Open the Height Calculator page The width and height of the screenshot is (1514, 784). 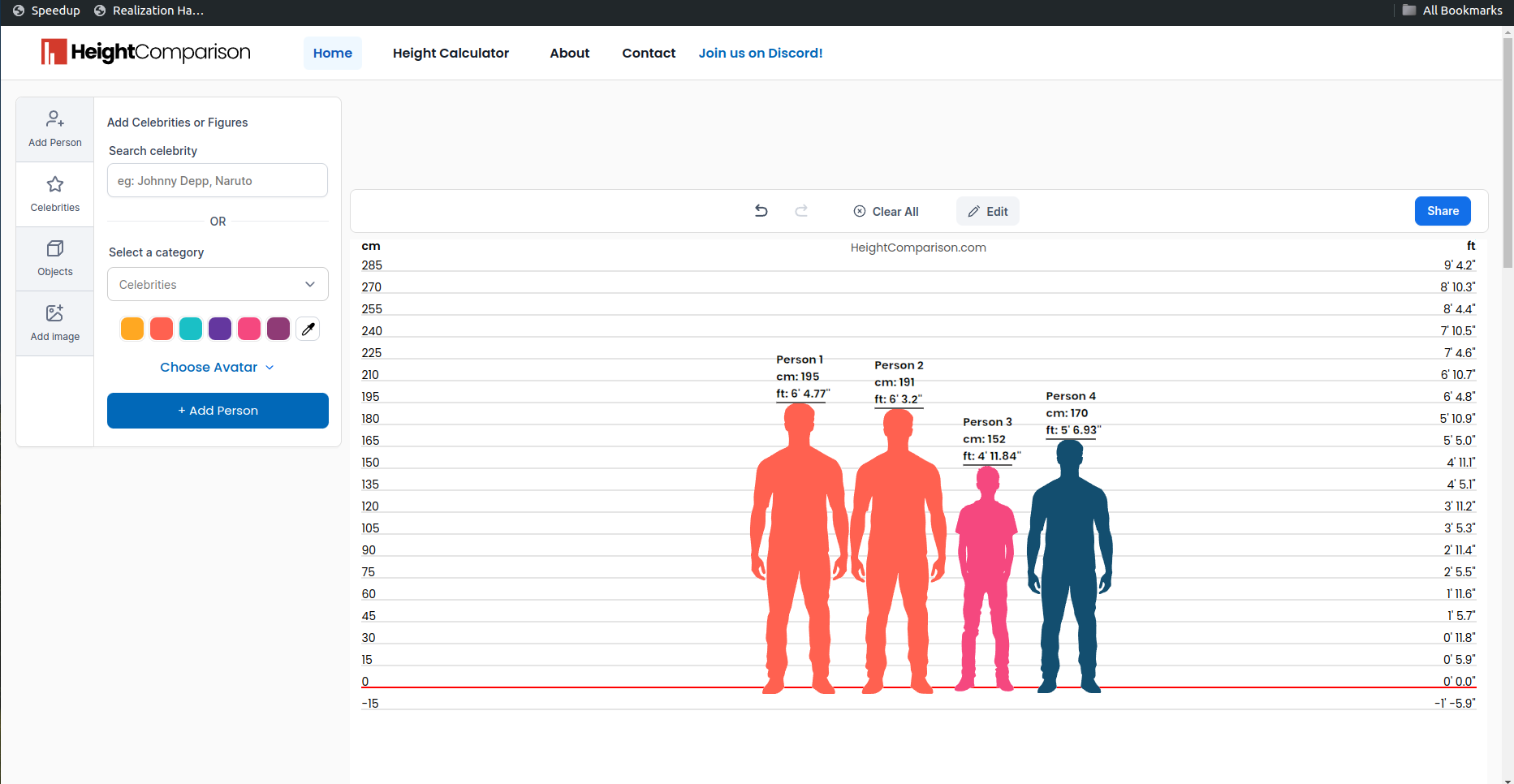click(x=451, y=53)
